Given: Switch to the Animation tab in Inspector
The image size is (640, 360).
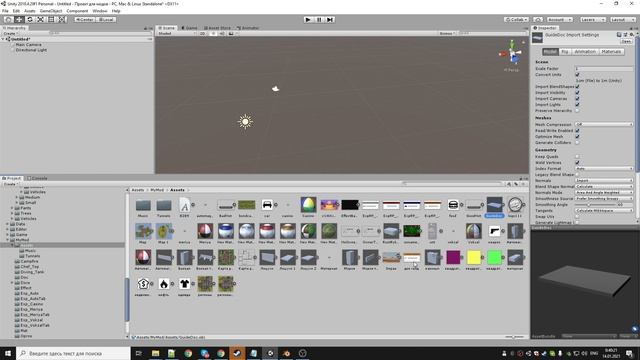Looking at the screenshot, I should click(584, 52).
